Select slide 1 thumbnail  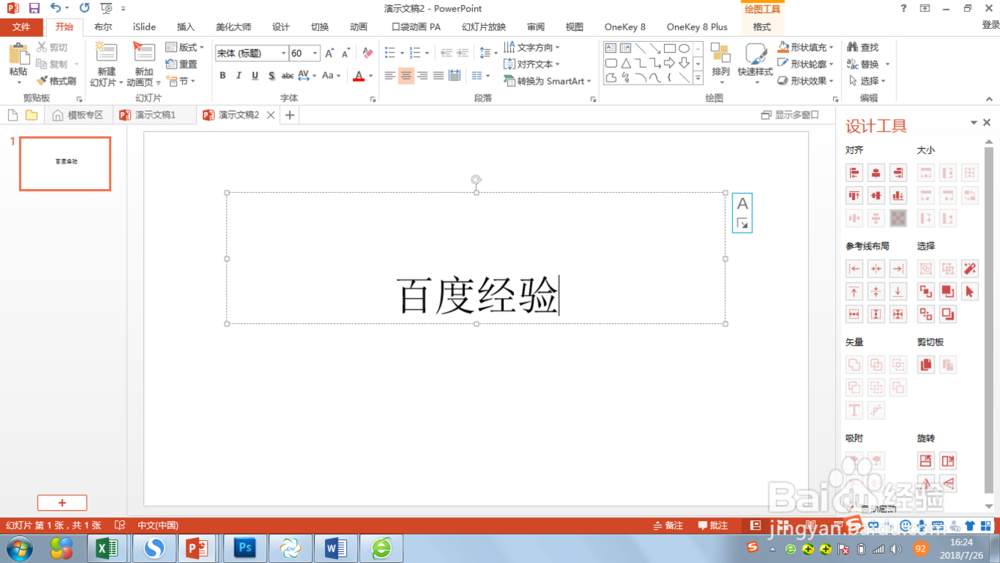pyautogui.click(x=65, y=163)
